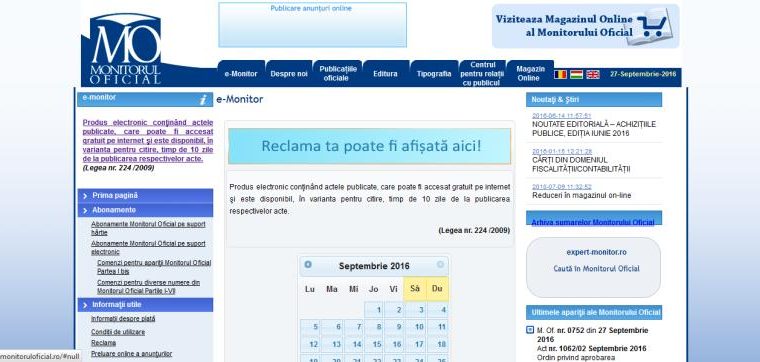Select the Hungarian flag icon
The image size is (760, 362).
(576, 74)
